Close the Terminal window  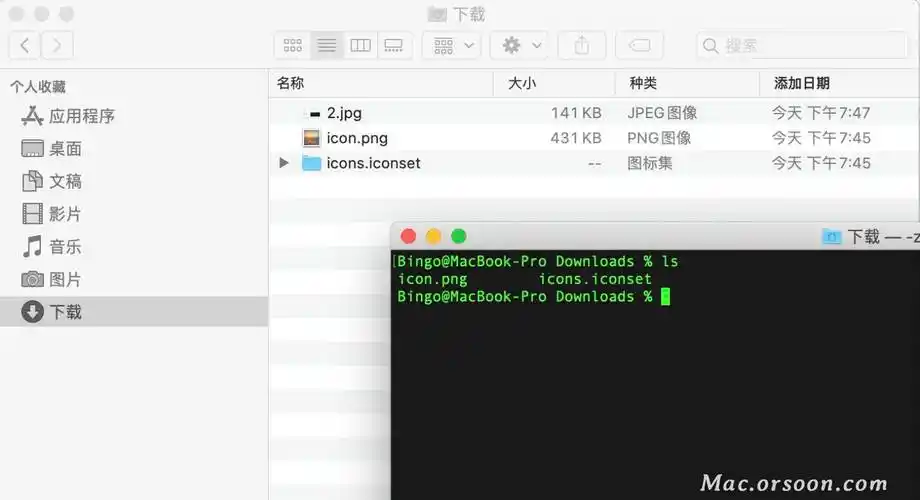point(408,237)
